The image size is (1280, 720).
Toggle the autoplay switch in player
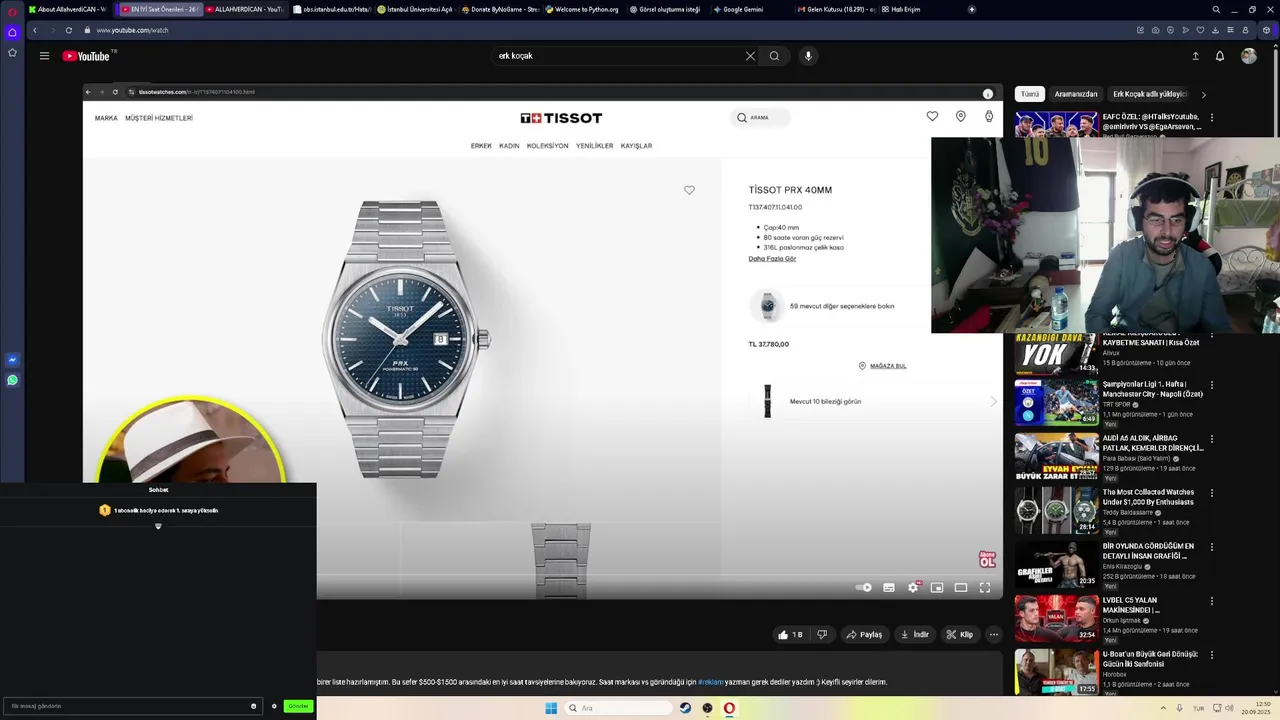tap(864, 588)
